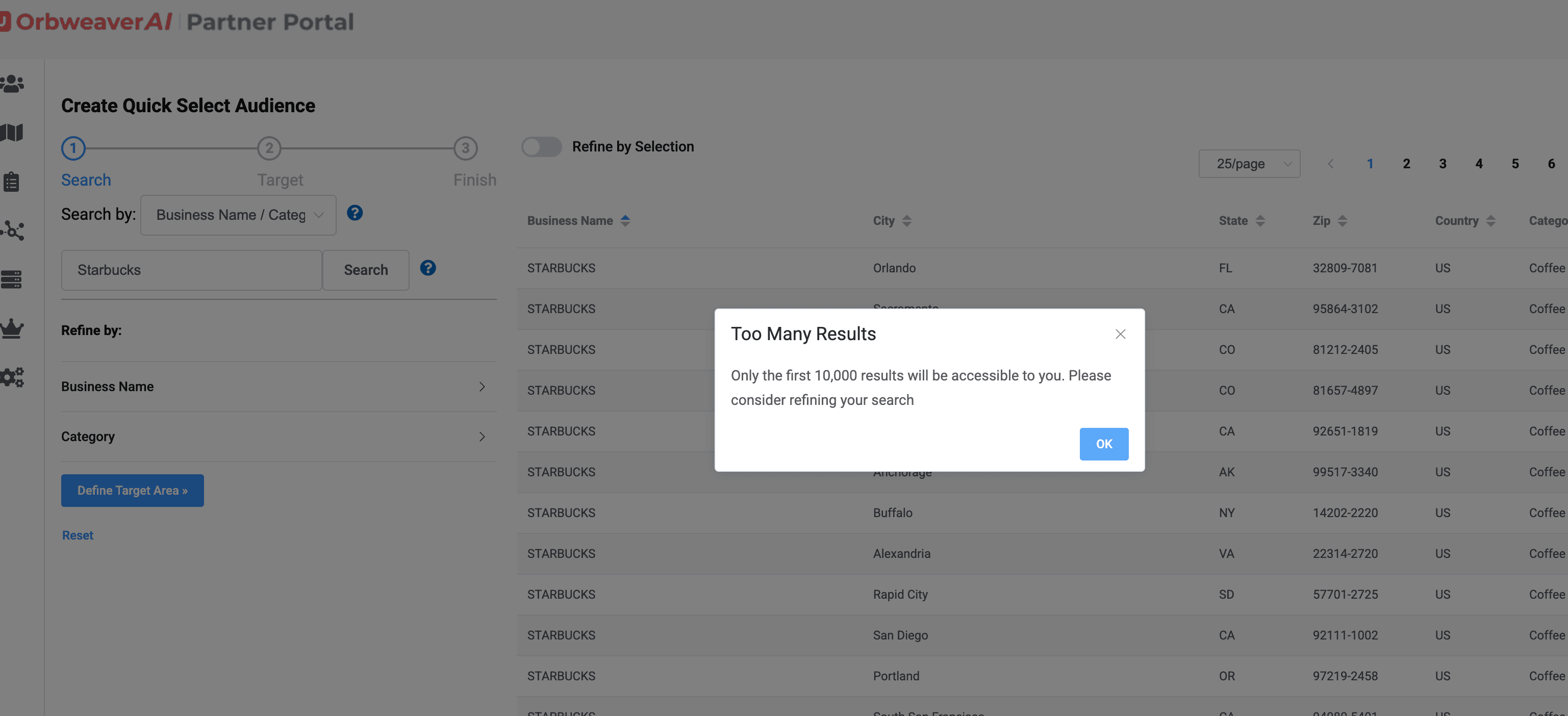This screenshot has height=716, width=1568.
Task: Open the Search by dropdown
Action: [x=238, y=215]
